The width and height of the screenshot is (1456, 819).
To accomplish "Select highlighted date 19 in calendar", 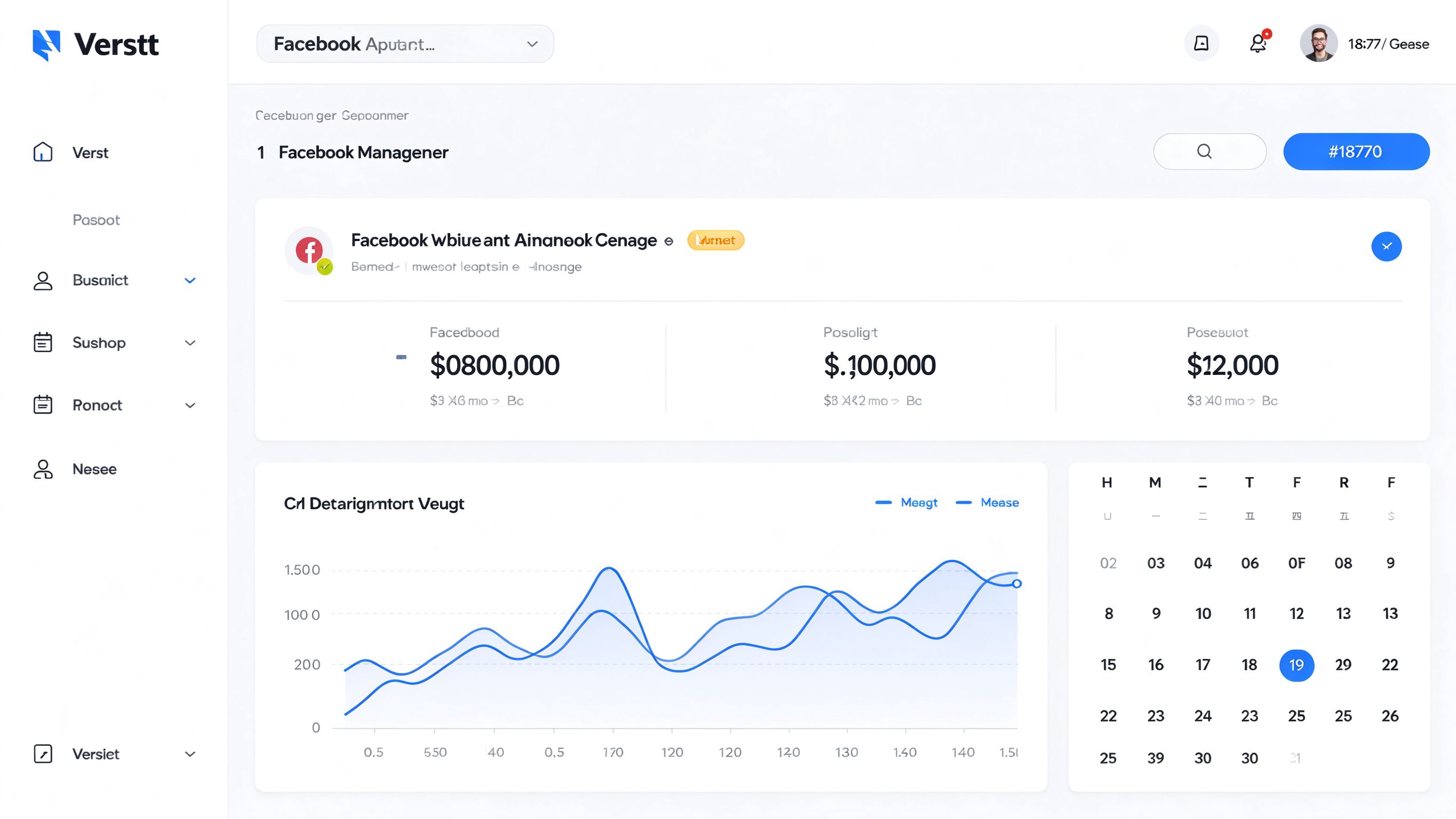I will pyautogui.click(x=1297, y=665).
